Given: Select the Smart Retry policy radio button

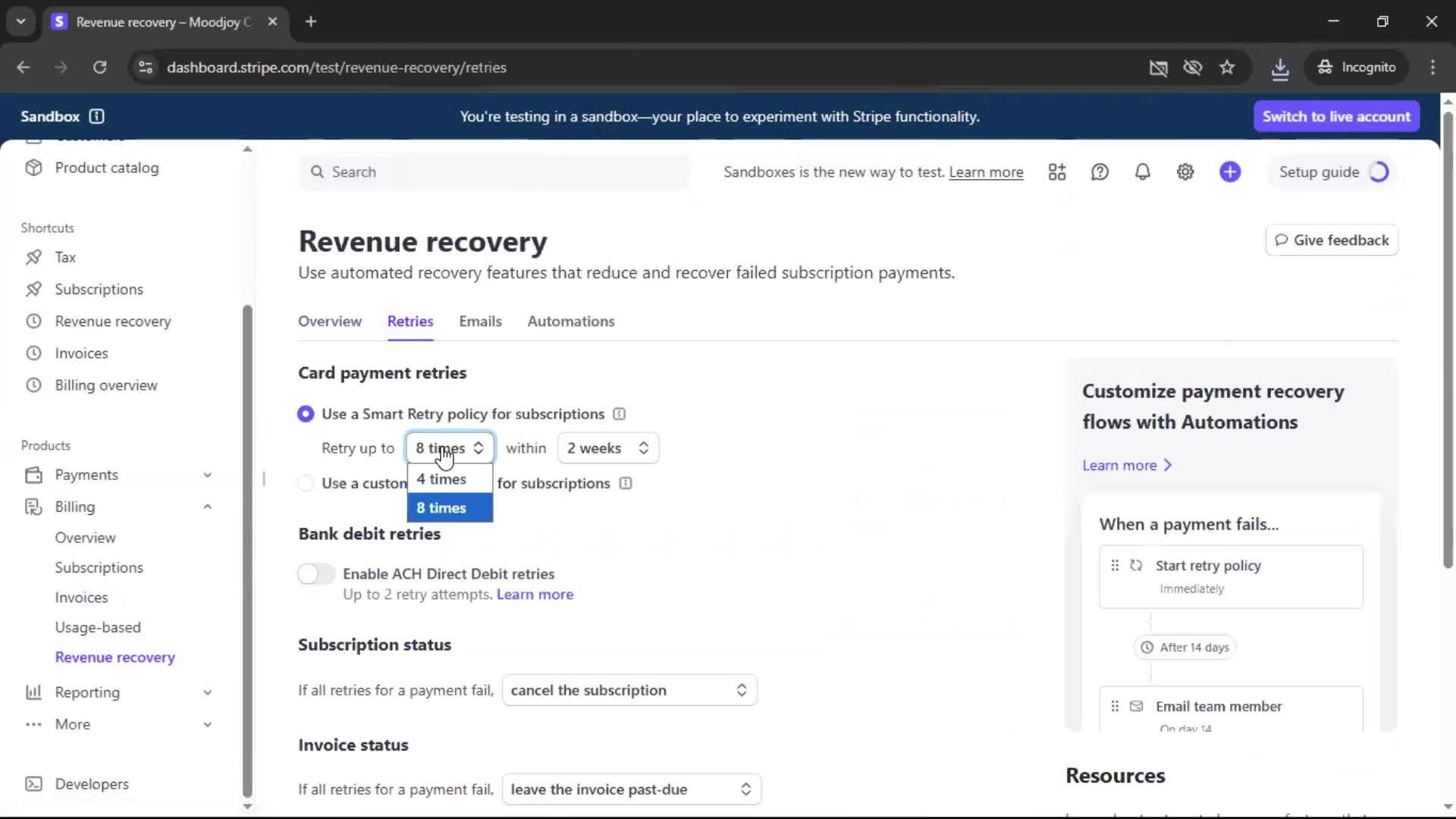Looking at the screenshot, I should click(x=306, y=414).
